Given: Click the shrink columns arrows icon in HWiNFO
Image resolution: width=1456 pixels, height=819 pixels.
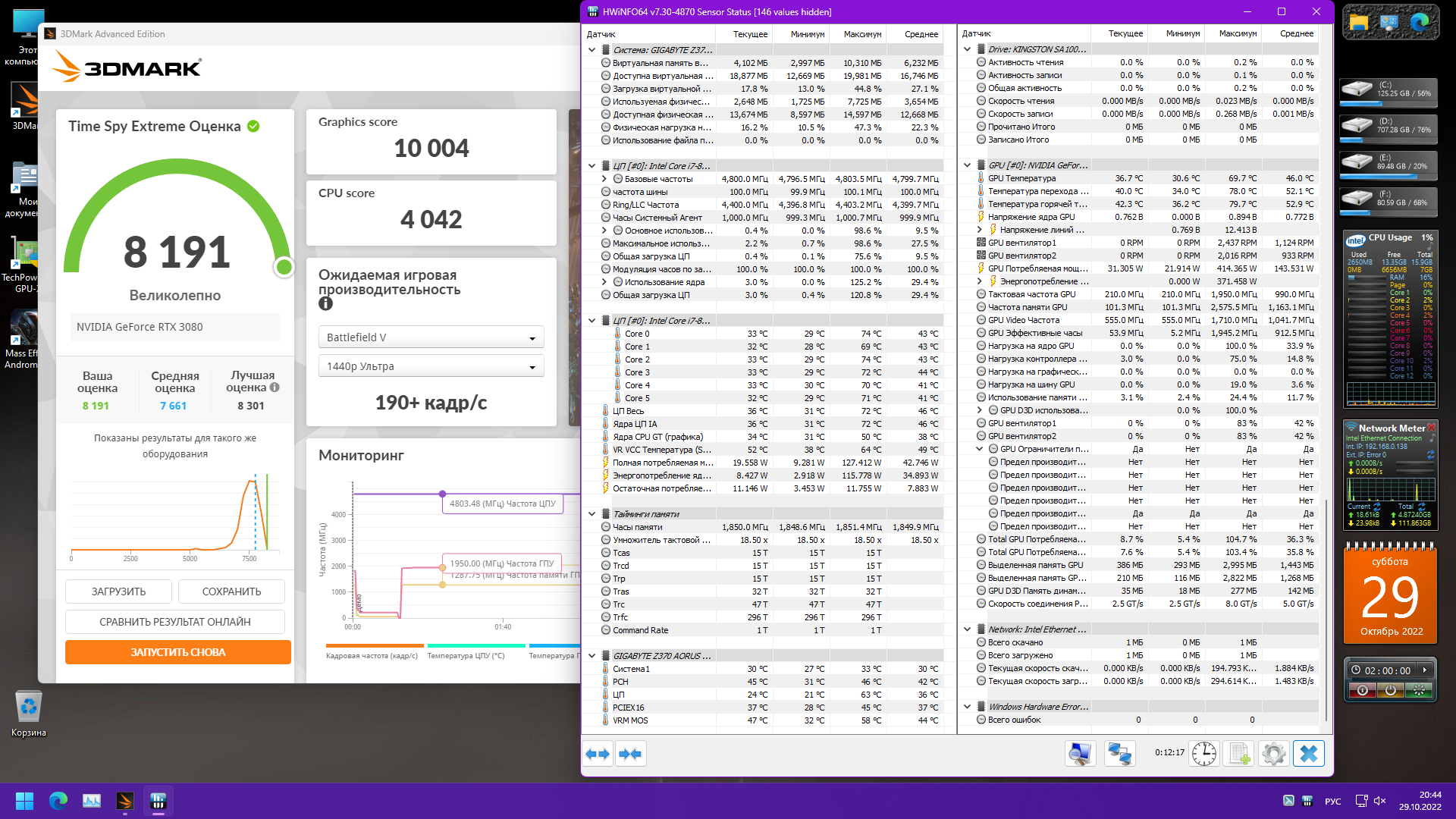Looking at the screenshot, I should (631, 754).
